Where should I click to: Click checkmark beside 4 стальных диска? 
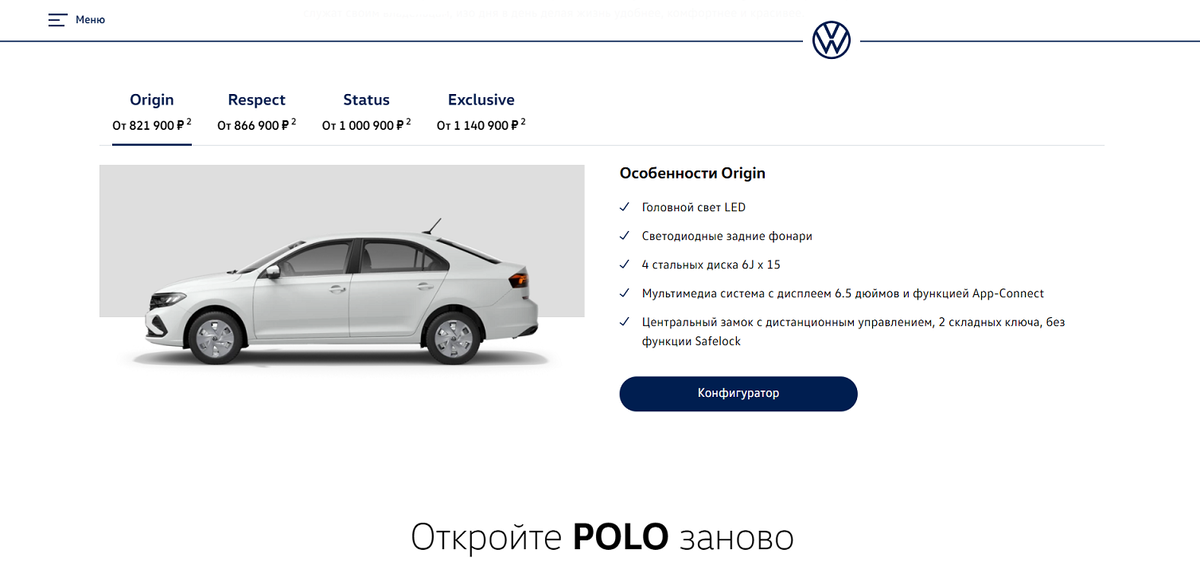tap(624, 265)
